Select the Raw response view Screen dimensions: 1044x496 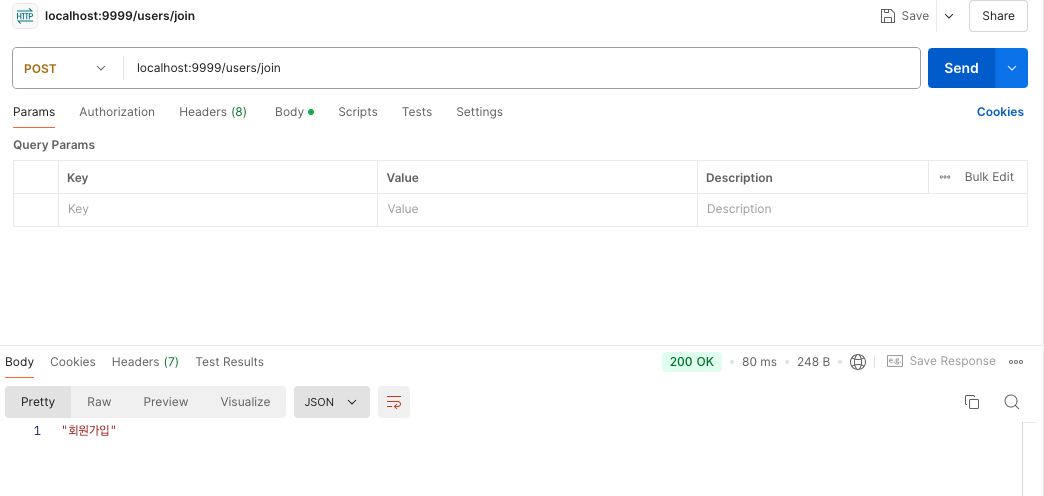[x=99, y=402]
